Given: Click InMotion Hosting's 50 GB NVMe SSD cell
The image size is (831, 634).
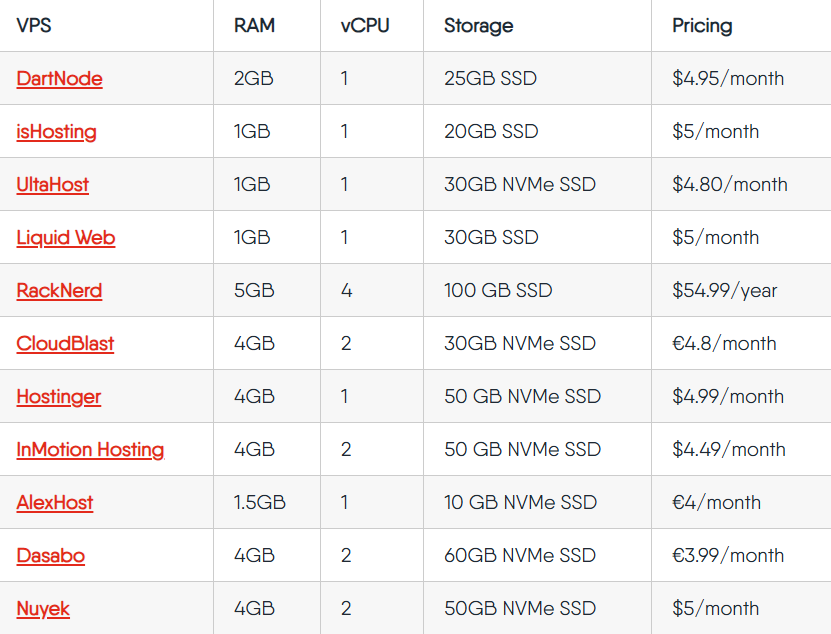Looking at the screenshot, I should (x=523, y=450).
